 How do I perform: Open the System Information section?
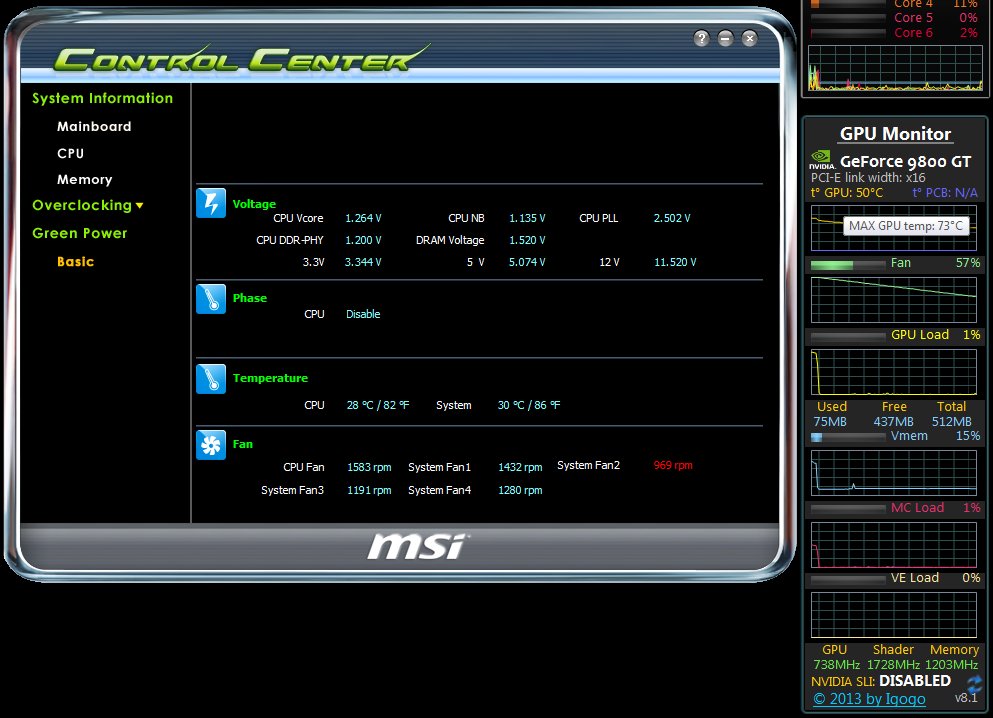pyautogui.click(x=103, y=98)
